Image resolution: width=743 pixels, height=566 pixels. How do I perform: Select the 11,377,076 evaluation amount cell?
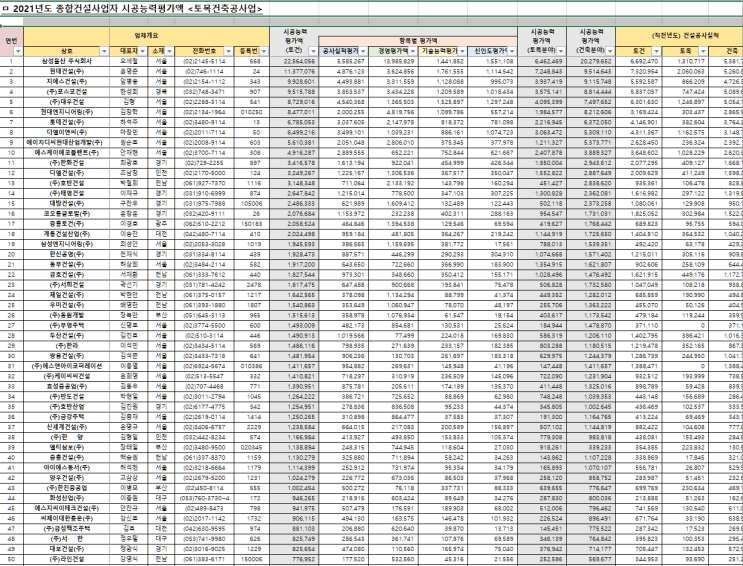(x=294, y=72)
